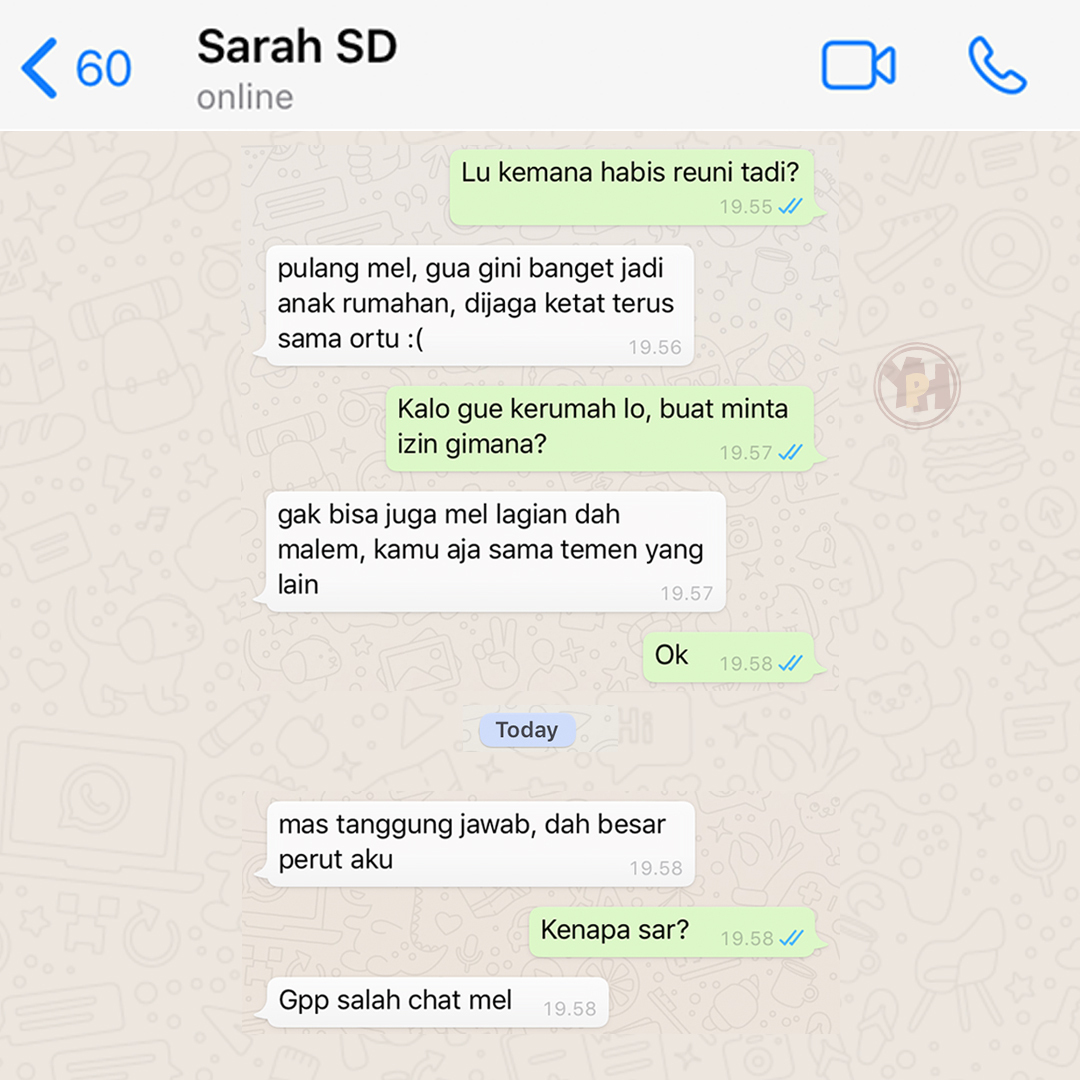Viewport: 1080px width, 1080px height.
Task: Open Sarah SD contact info from name
Action: [297, 47]
